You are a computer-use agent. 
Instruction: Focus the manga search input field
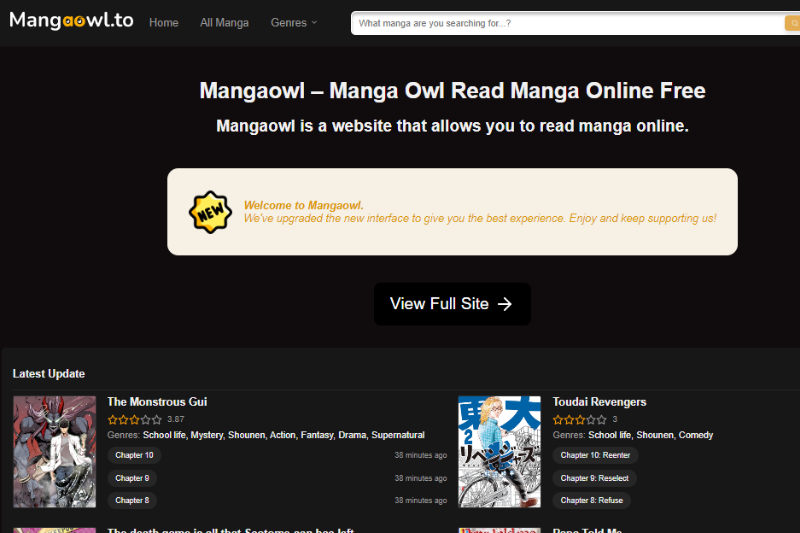pyautogui.click(x=569, y=23)
